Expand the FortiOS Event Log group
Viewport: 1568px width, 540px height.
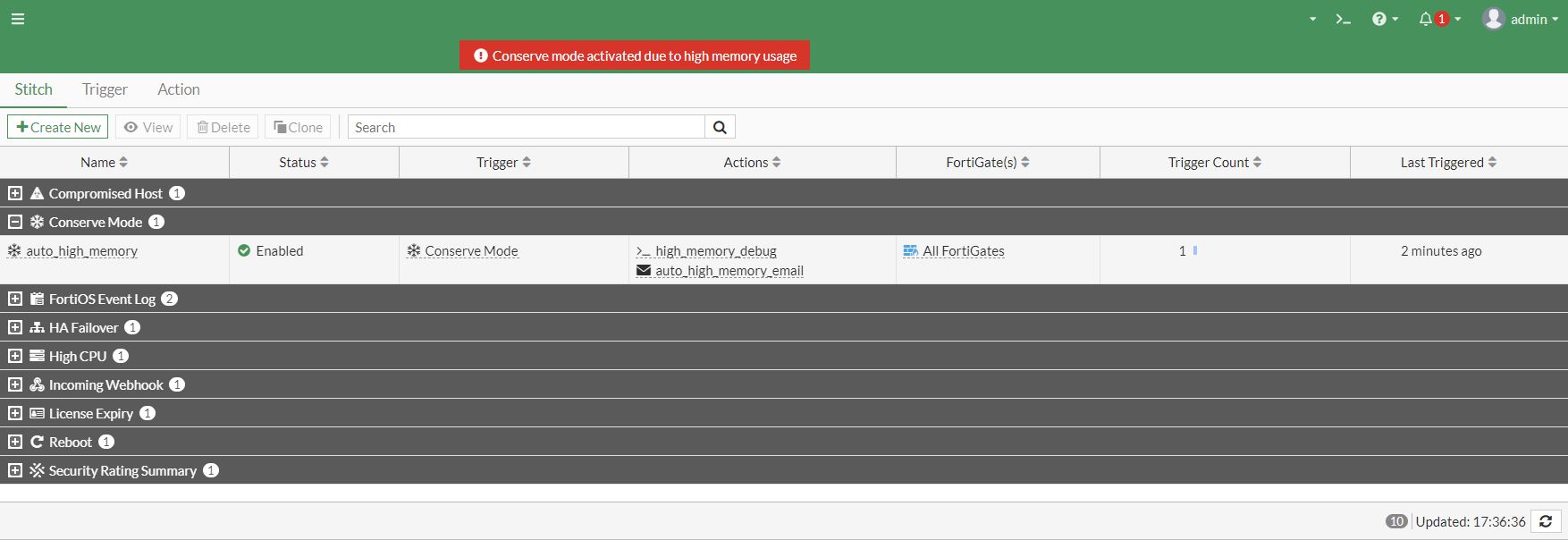coord(15,299)
